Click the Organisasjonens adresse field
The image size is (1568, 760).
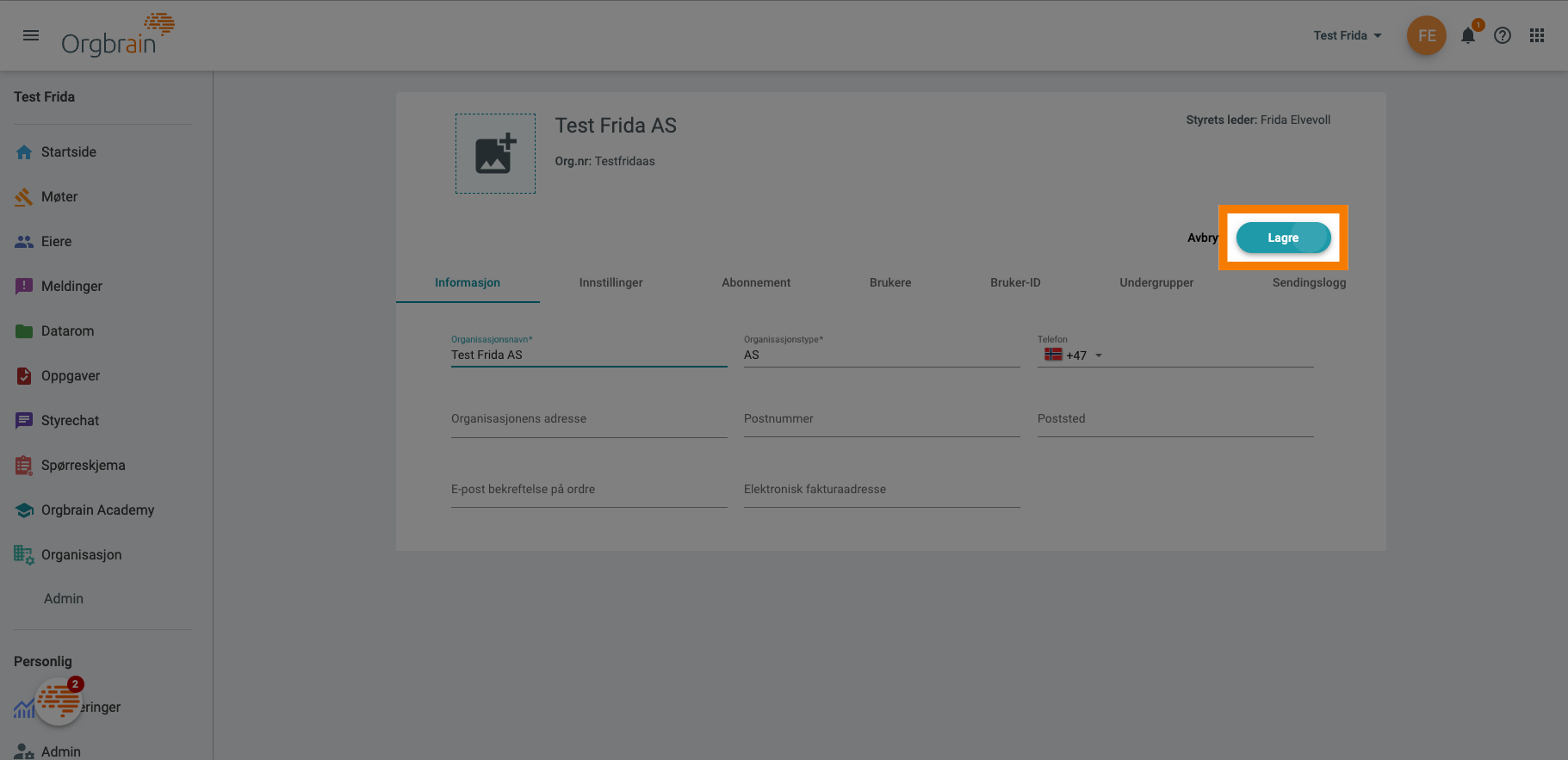589,419
